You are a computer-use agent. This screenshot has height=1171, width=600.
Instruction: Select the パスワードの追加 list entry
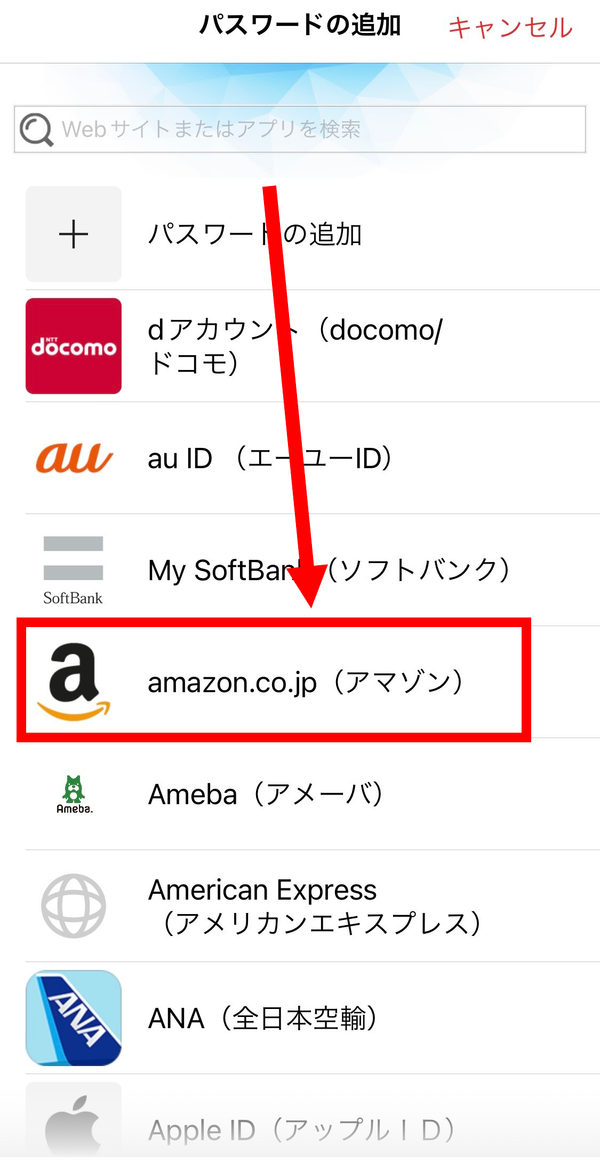coord(312,234)
